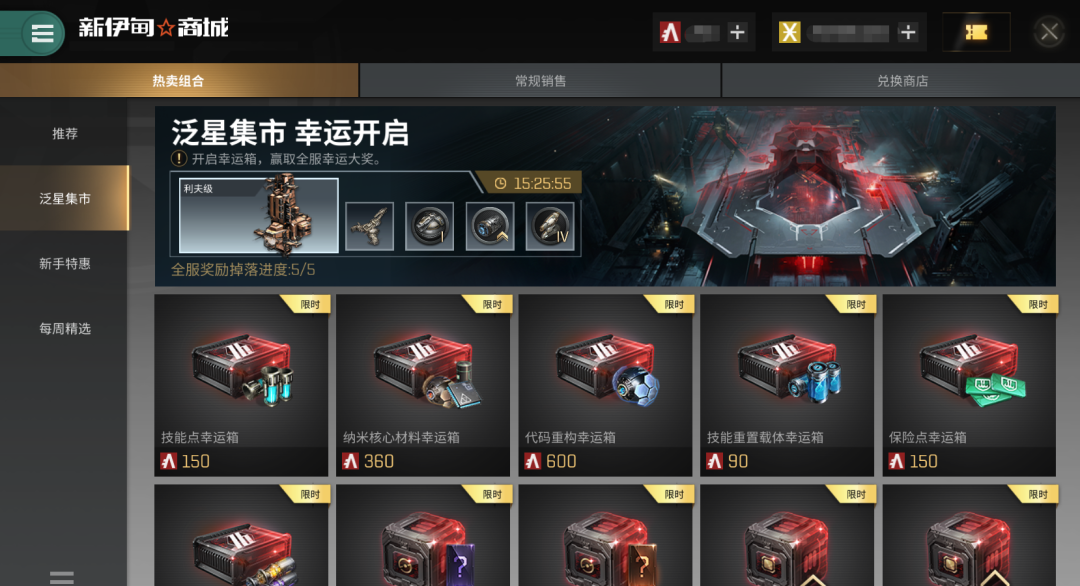The width and height of the screenshot is (1080, 586).
Task: Open the 技能重置载体幸运箱 item card
Action: pyautogui.click(x=787, y=385)
